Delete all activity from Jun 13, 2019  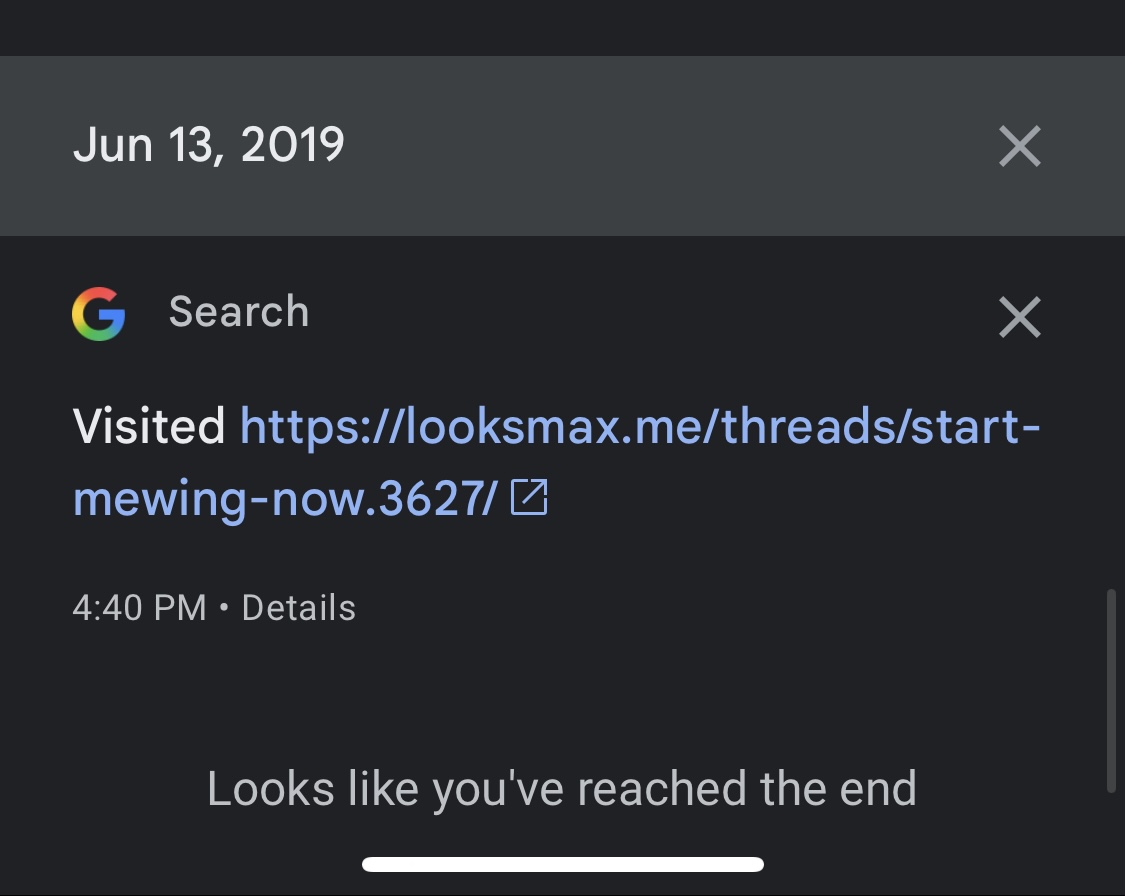1019,147
